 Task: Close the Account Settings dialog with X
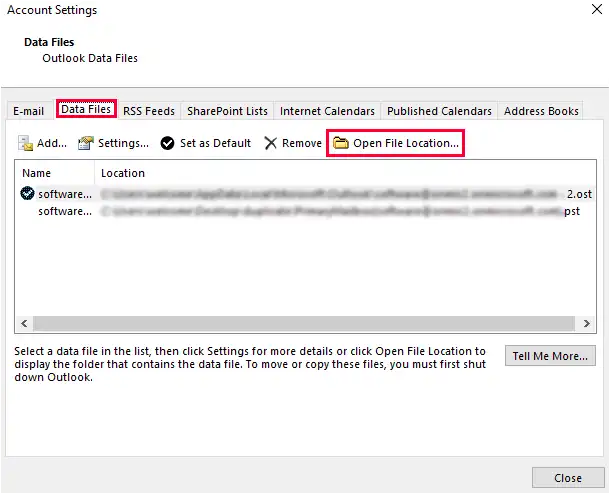click(x=597, y=9)
